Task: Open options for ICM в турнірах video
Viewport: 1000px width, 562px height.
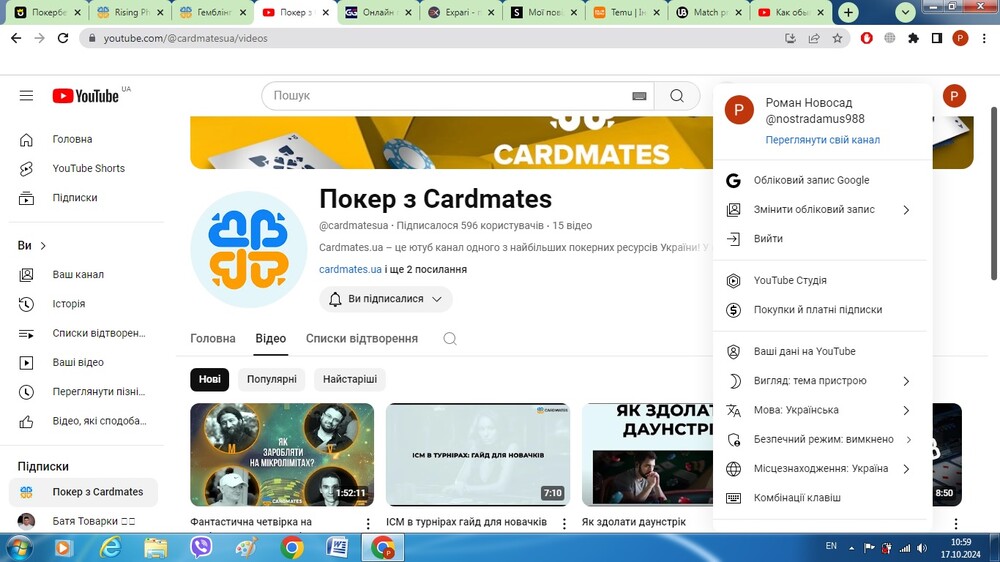Action: 564,524
